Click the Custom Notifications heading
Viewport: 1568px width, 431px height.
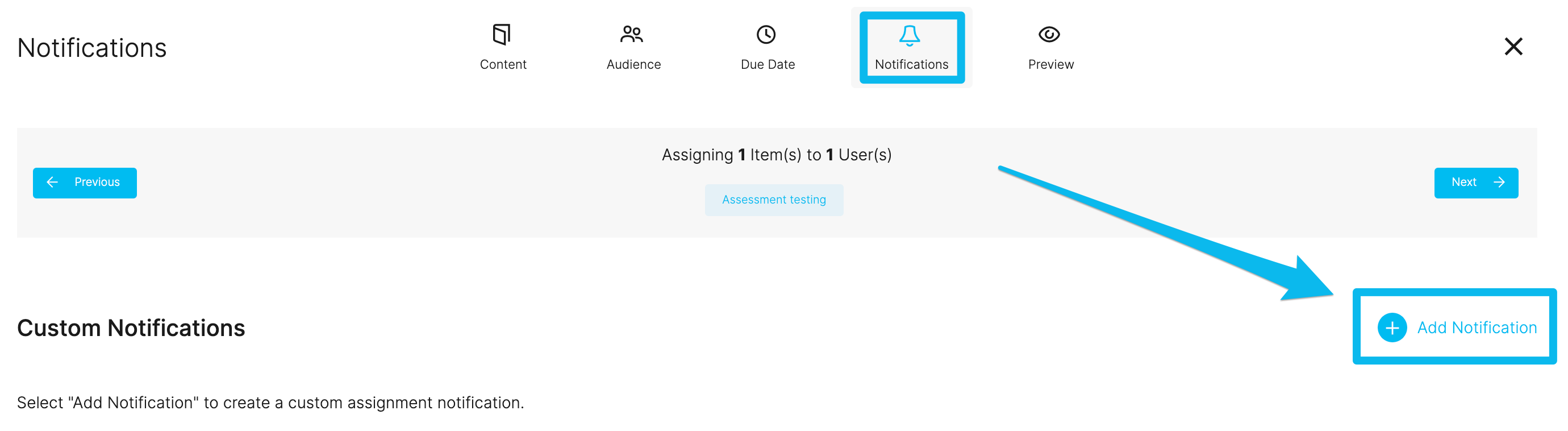click(x=131, y=328)
